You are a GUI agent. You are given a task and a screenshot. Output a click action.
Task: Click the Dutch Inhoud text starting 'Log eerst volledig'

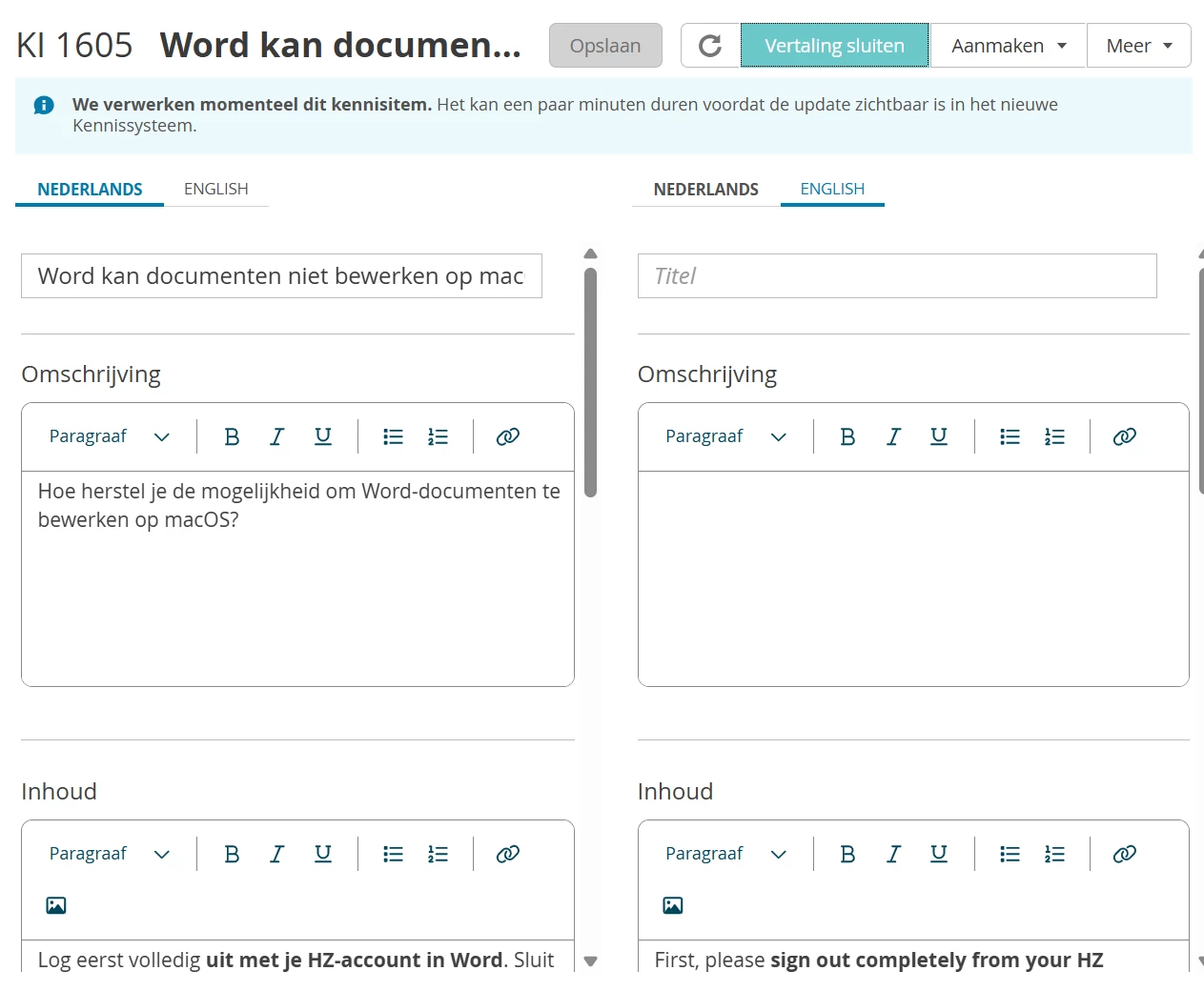296,960
